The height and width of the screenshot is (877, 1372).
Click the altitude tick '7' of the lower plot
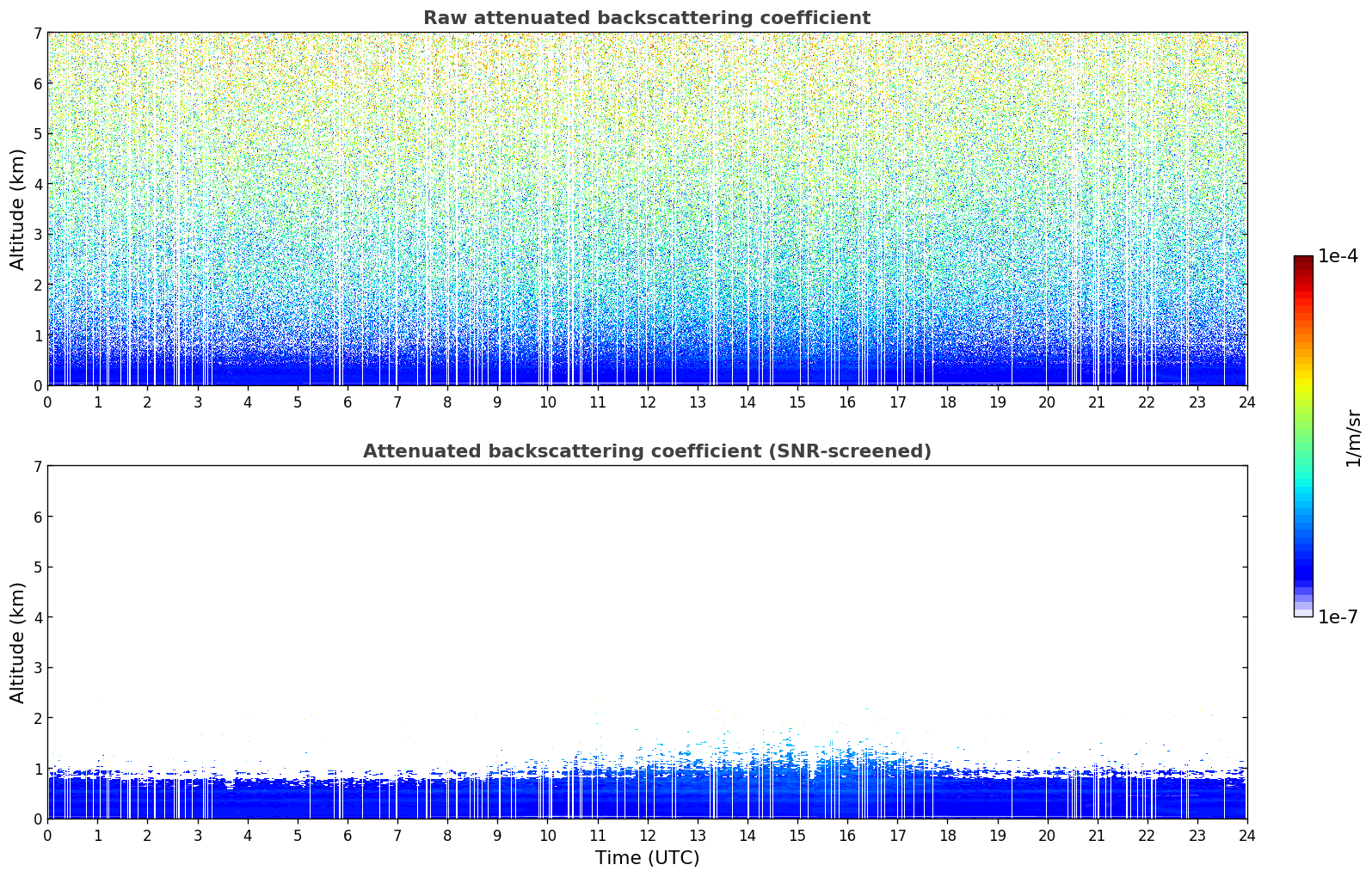point(38,466)
